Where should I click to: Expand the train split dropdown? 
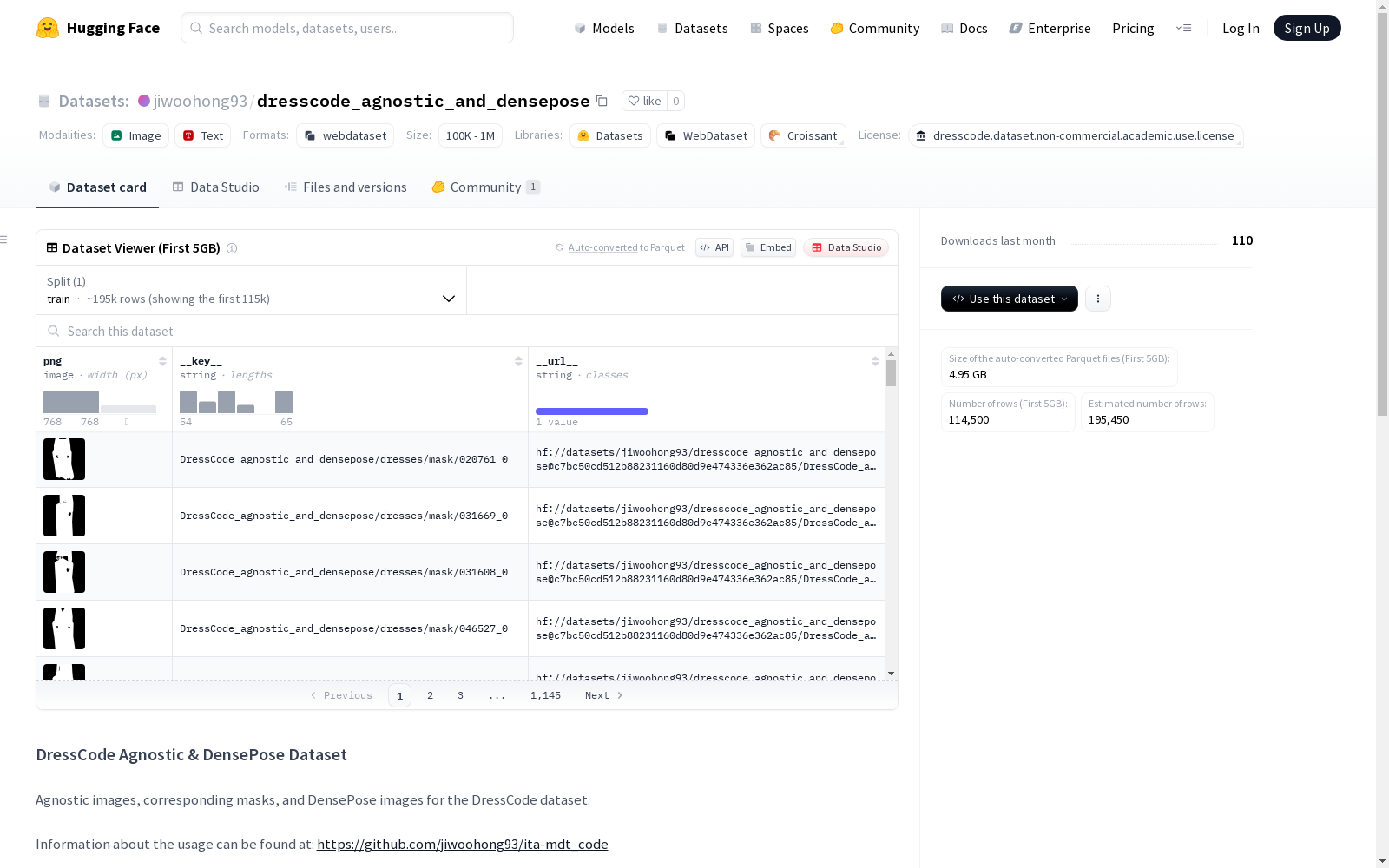pyautogui.click(x=252, y=290)
